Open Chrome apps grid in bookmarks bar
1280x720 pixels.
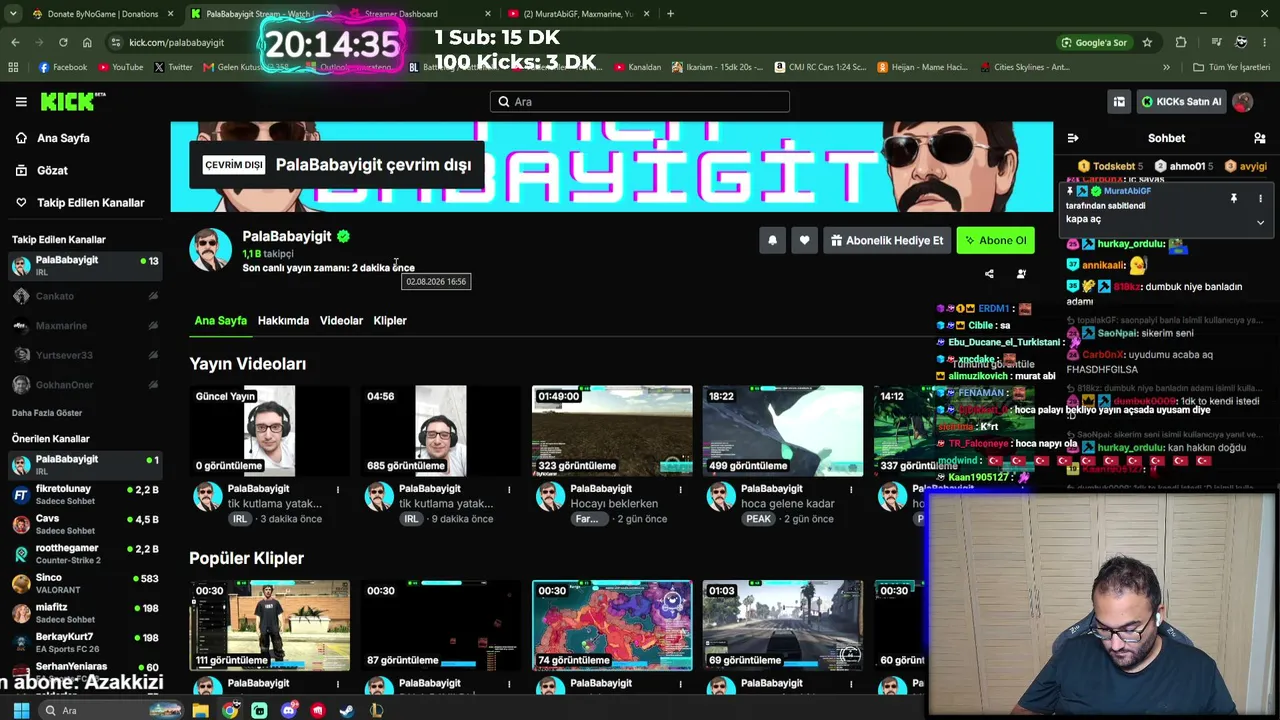pos(13,67)
